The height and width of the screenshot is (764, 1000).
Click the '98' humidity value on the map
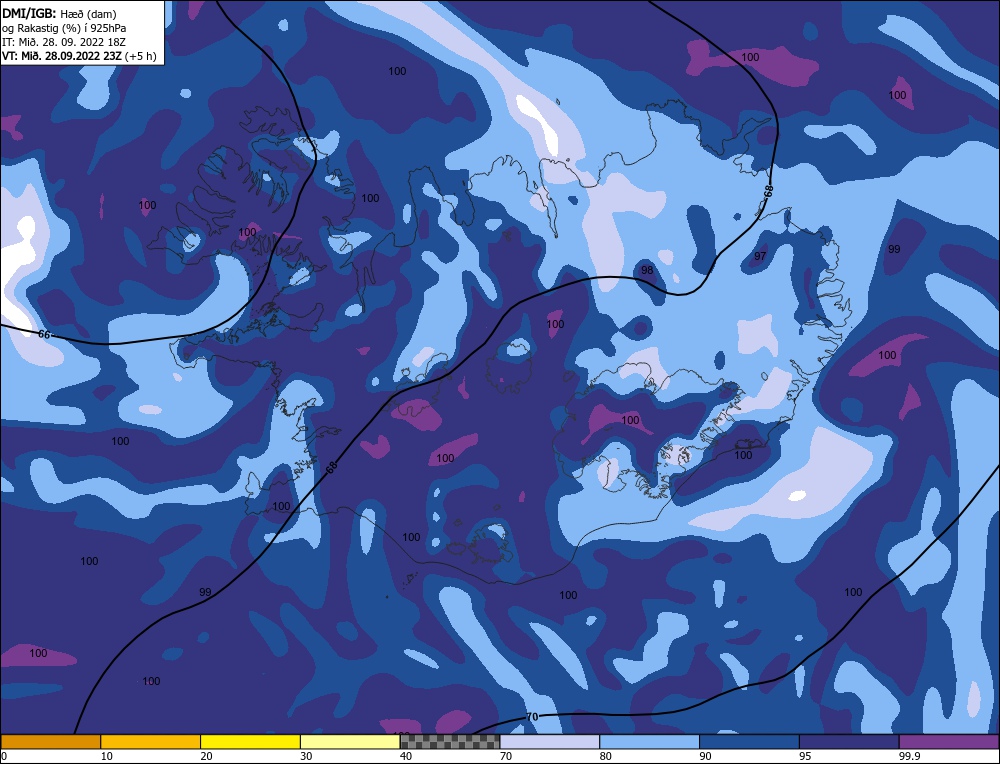click(x=647, y=270)
